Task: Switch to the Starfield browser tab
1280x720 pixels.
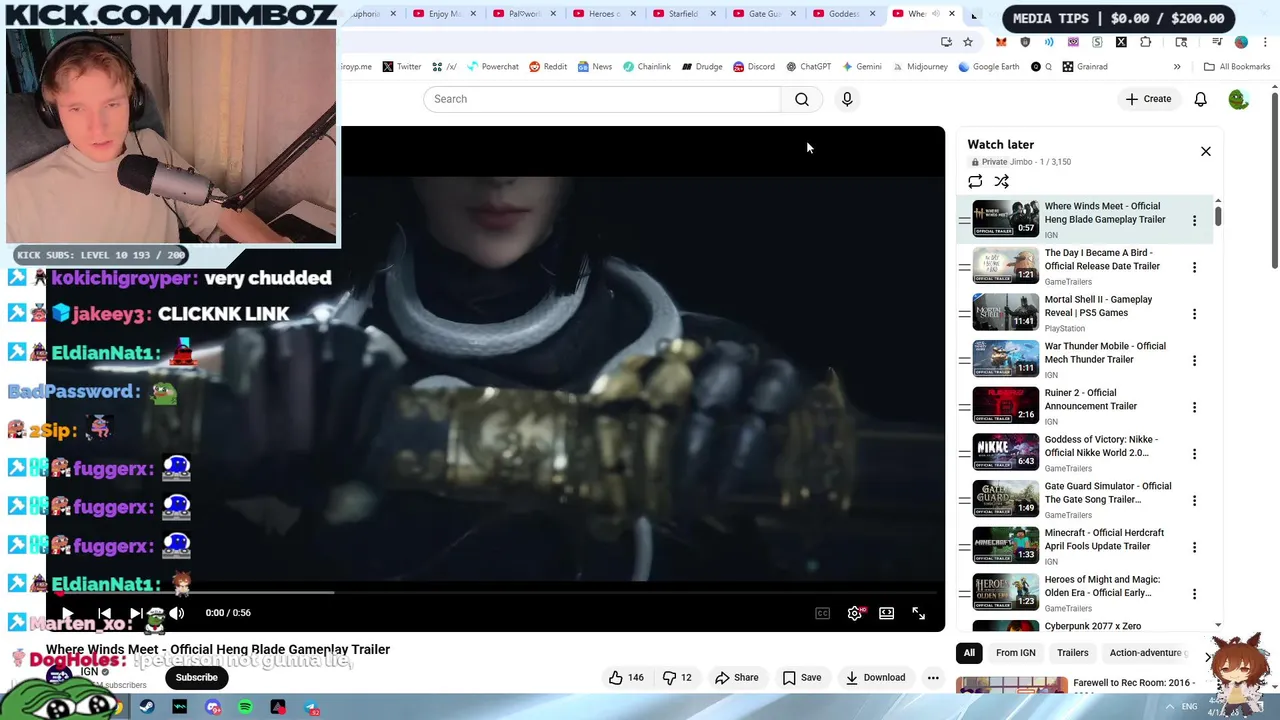Action: coord(684,14)
